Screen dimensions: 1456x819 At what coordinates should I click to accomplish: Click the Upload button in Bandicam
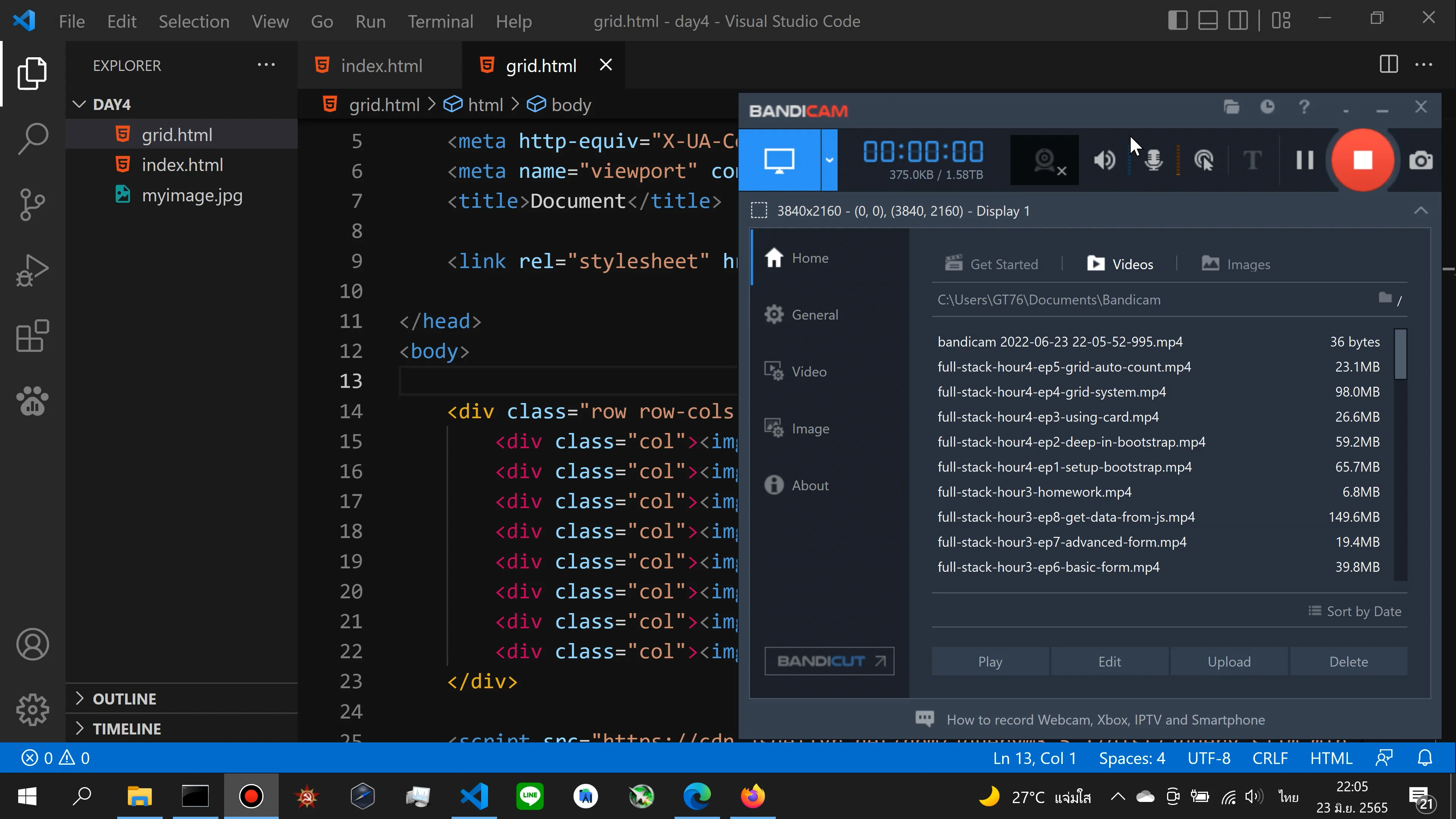pos(1229,661)
